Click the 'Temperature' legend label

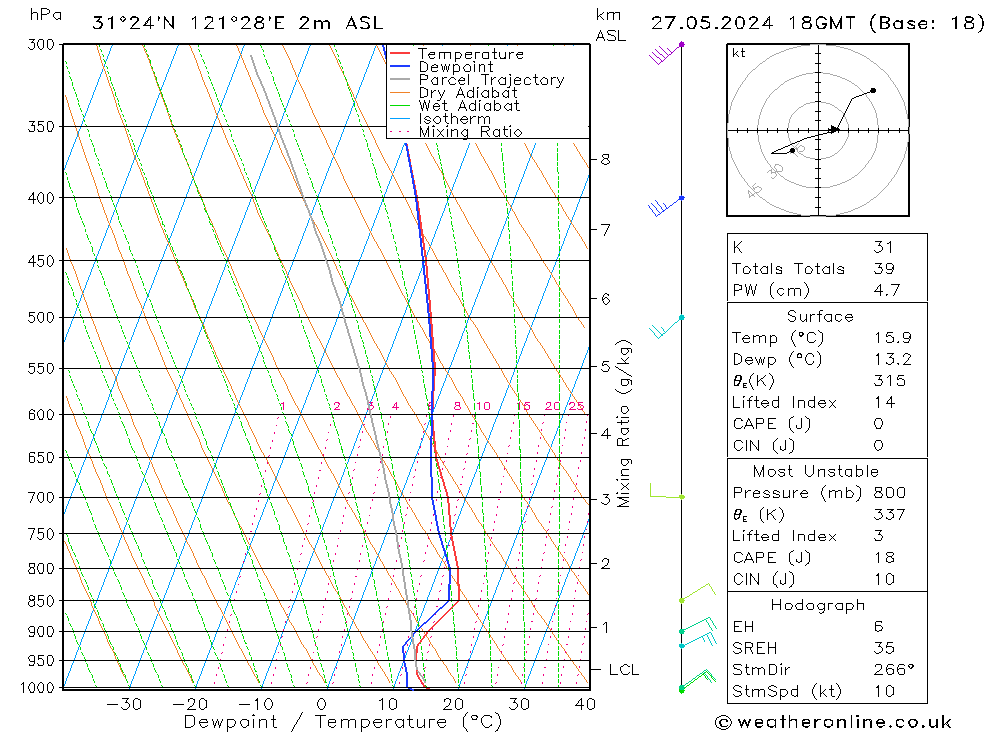coord(471,54)
